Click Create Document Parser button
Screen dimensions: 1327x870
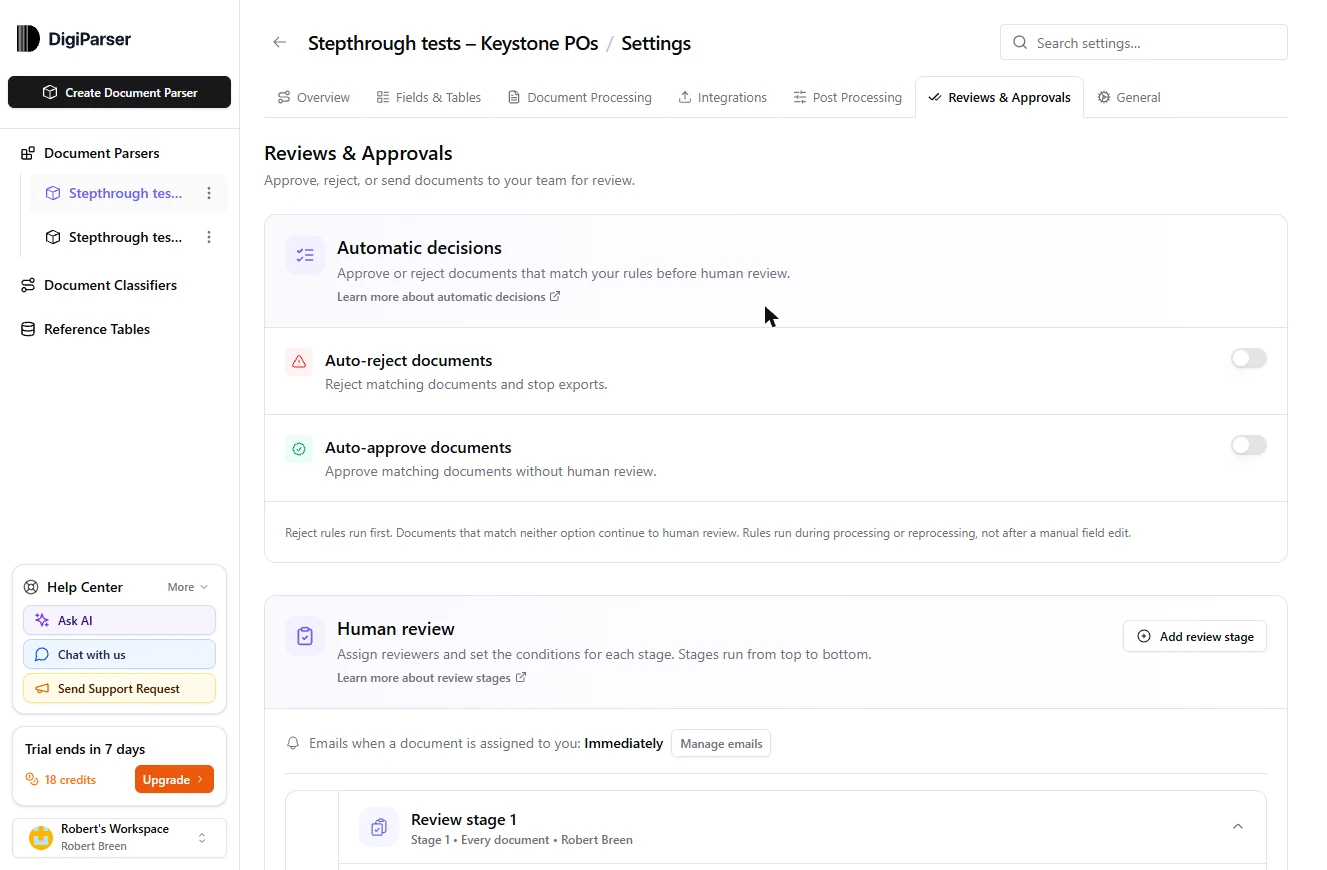(x=120, y=92)
